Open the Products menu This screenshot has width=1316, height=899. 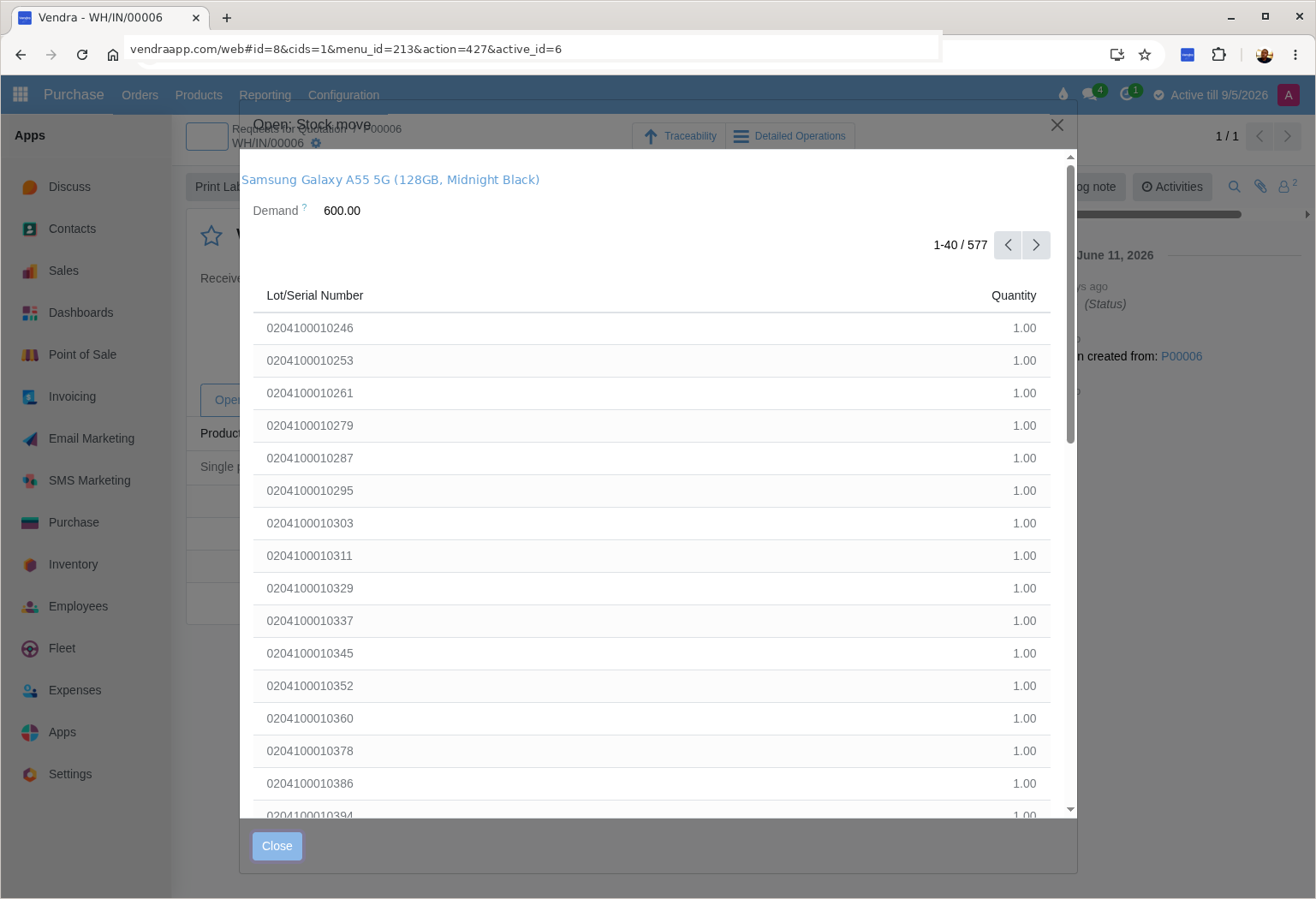[199, 95]
